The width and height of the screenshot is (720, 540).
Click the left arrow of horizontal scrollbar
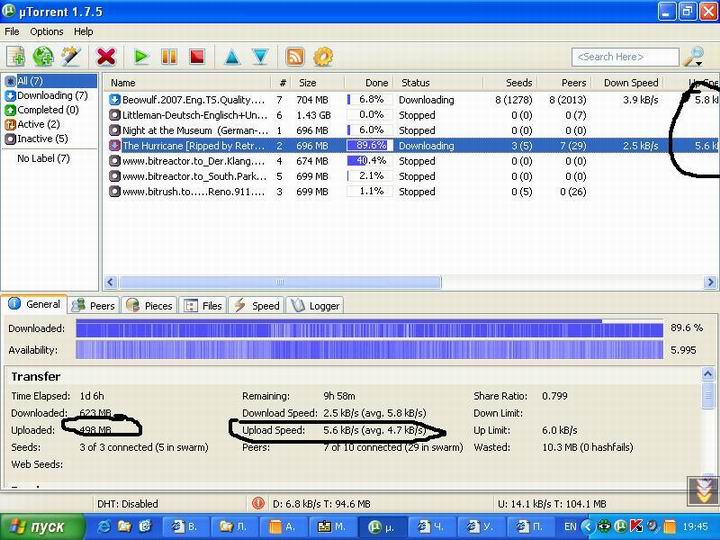coord(111,282)
